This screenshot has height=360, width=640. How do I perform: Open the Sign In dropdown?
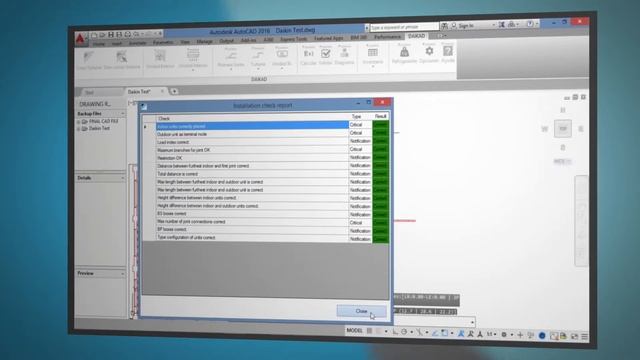point(493,25)
